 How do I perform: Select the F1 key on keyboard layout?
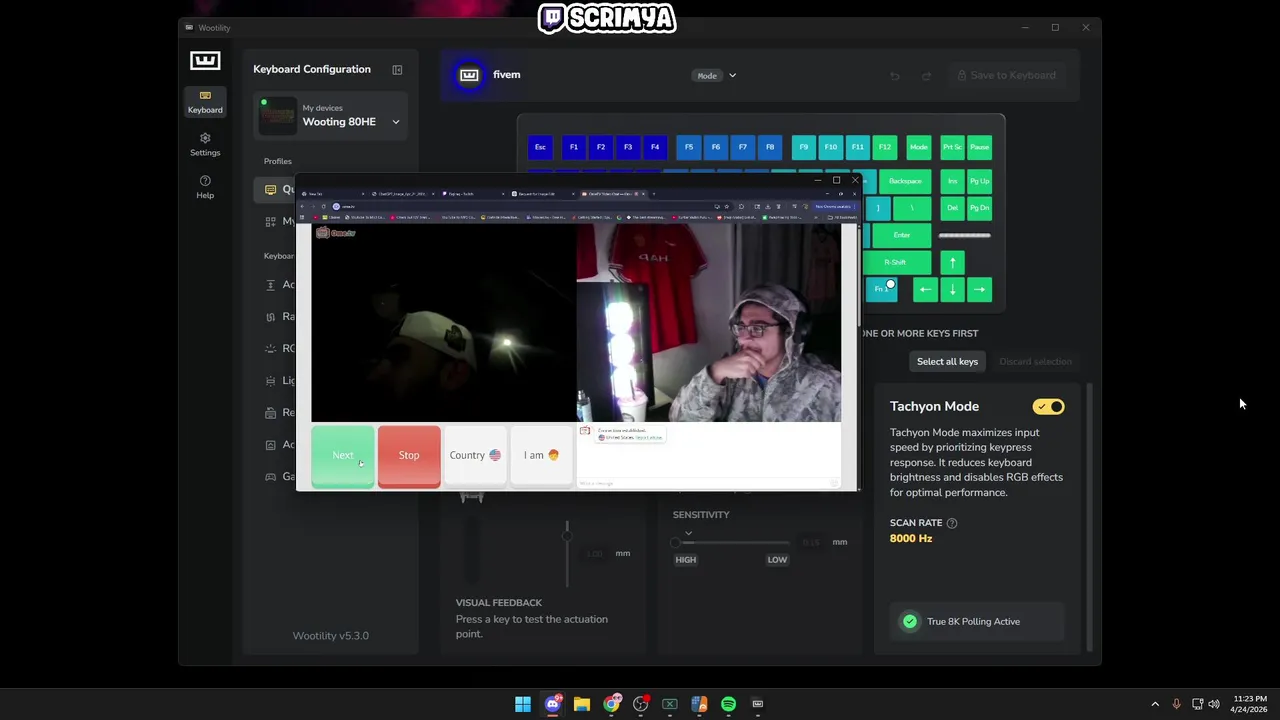[574, 147]
